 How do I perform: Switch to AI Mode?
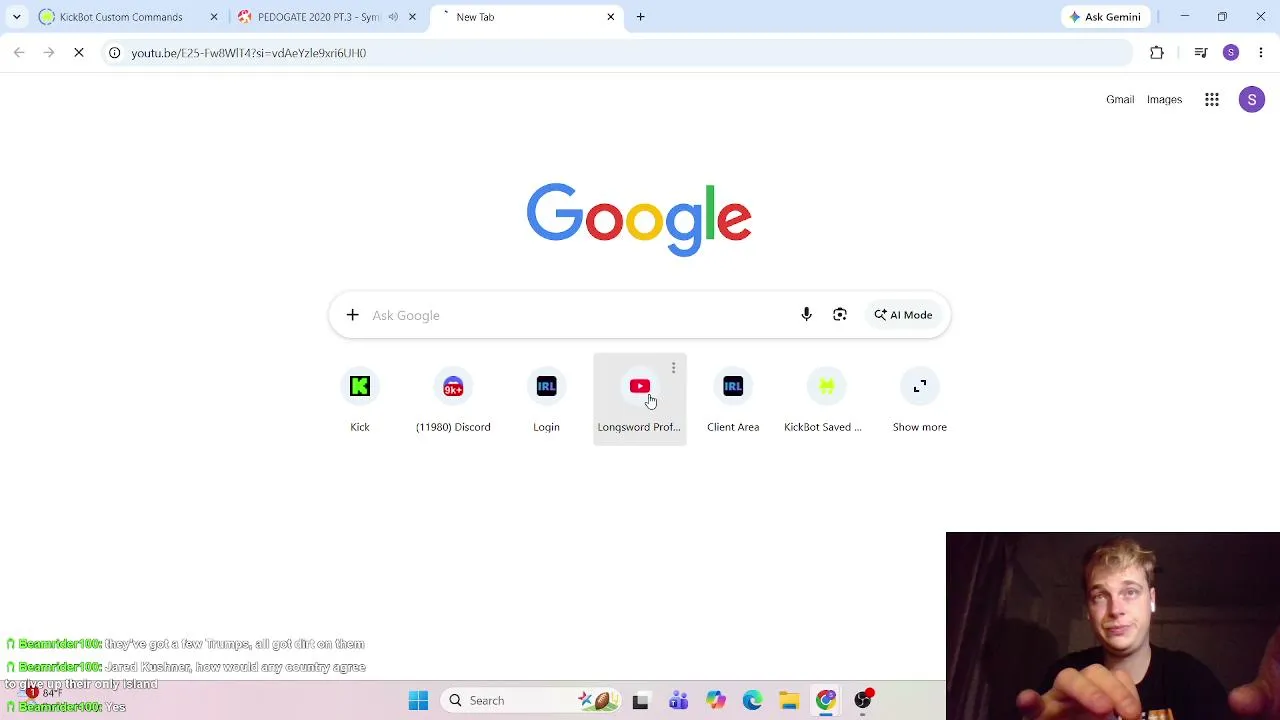point(903,315)
